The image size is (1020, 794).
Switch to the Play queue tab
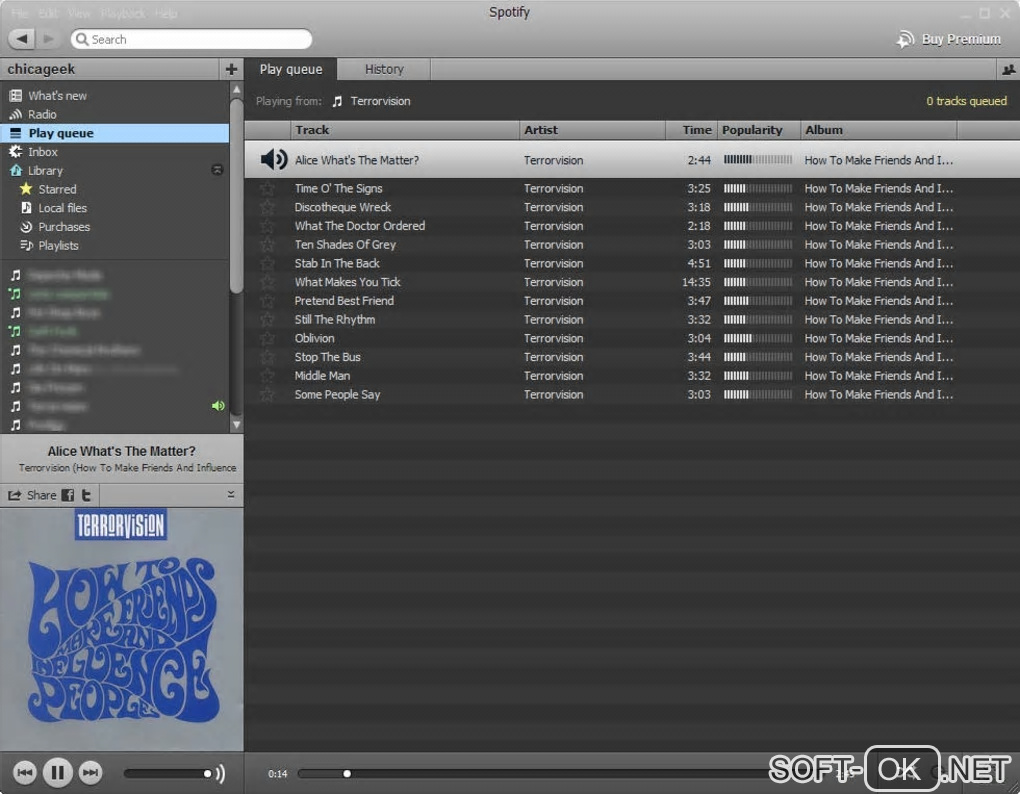(291, 70)
